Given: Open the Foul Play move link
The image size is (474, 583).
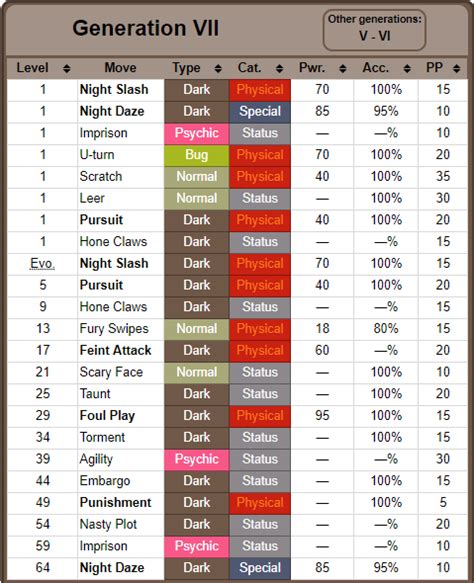Looking at the screenshot, I should (x=107, y=415).
